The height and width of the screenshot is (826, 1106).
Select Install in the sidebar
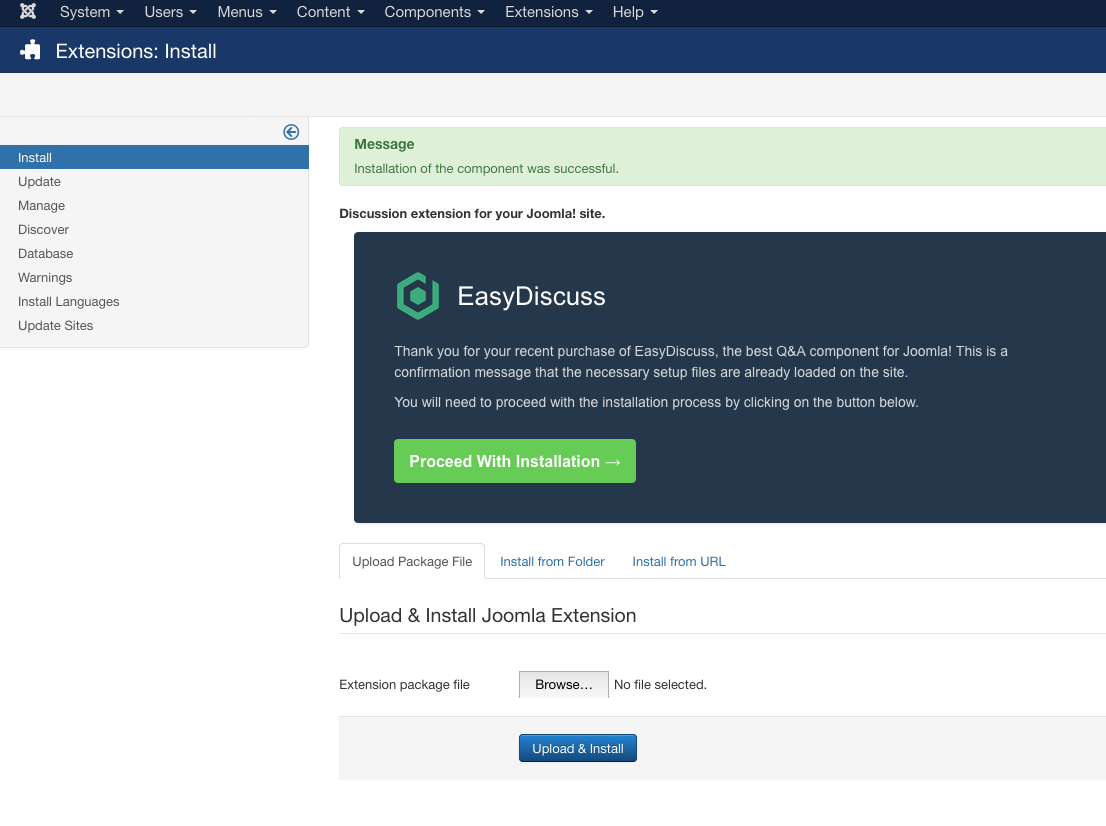coord(154,157)
